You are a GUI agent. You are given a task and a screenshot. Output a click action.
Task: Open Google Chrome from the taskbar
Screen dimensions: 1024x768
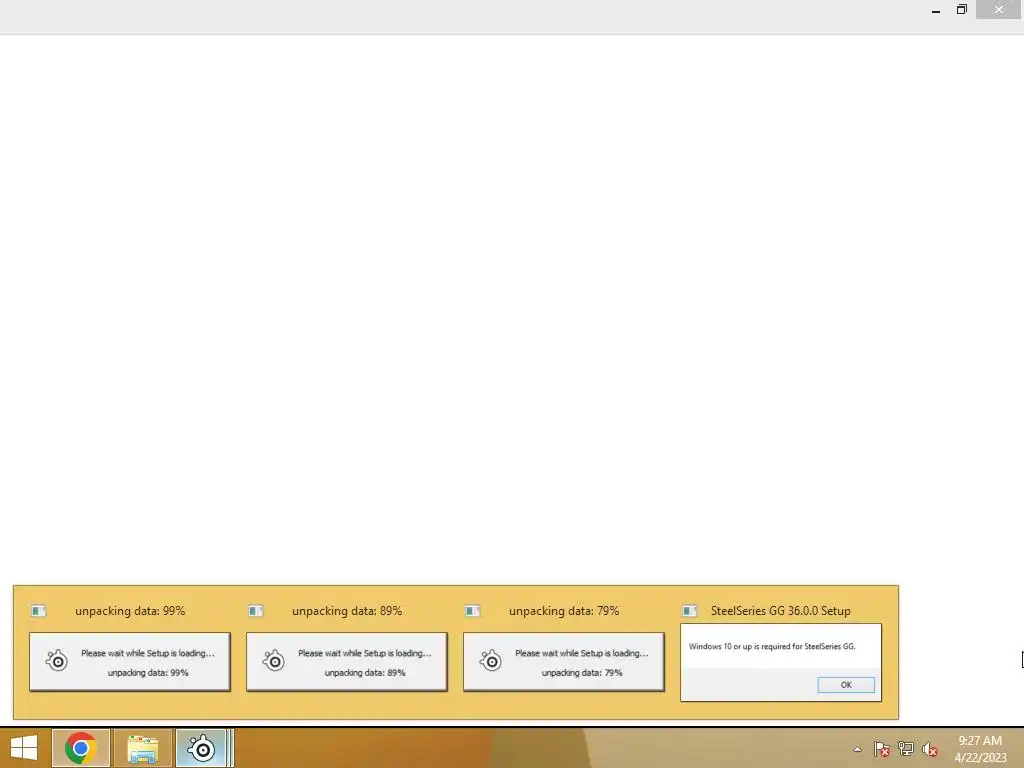click(x=81, y=748)
